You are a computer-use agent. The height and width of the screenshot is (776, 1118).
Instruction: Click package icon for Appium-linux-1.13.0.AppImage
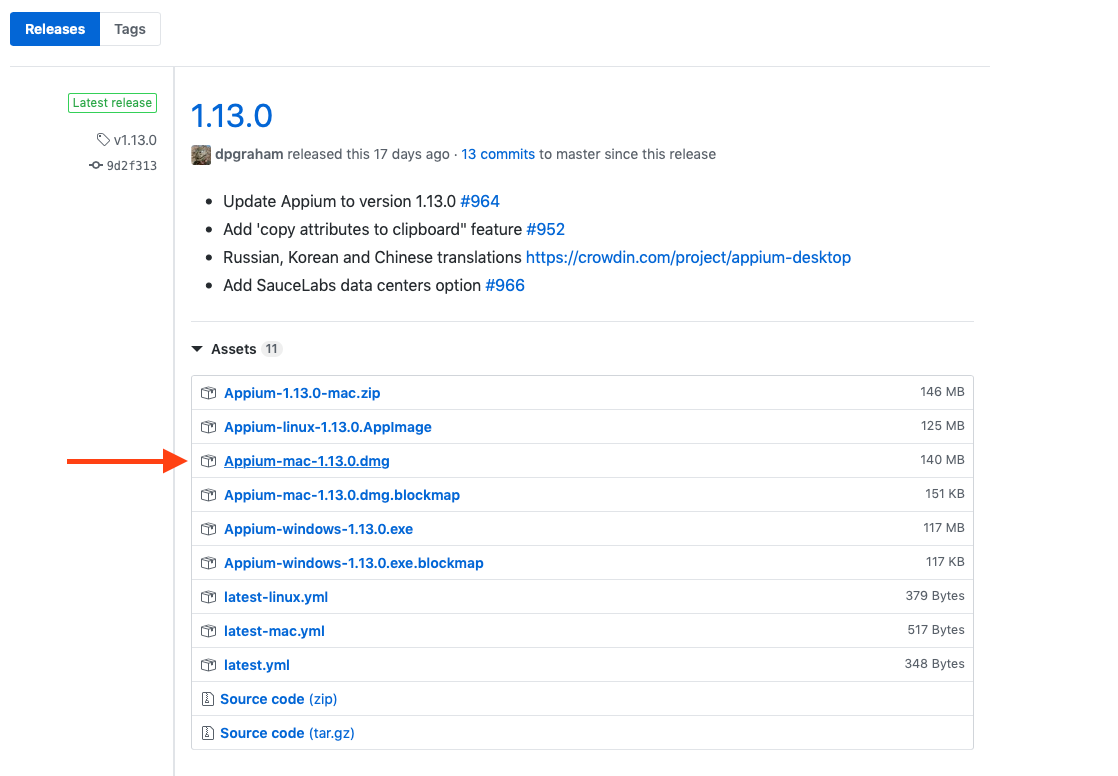pos(208,427)
